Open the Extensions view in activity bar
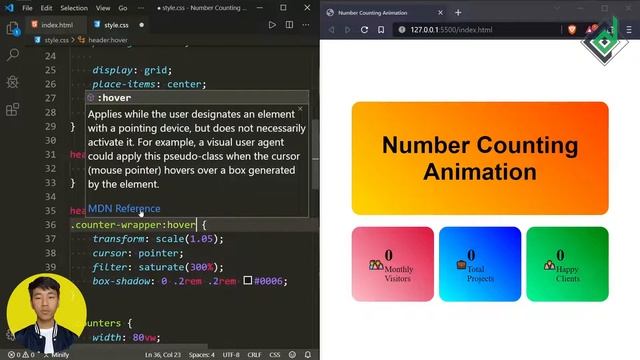This screenshot has height=360, width=640. coord(13,109)
